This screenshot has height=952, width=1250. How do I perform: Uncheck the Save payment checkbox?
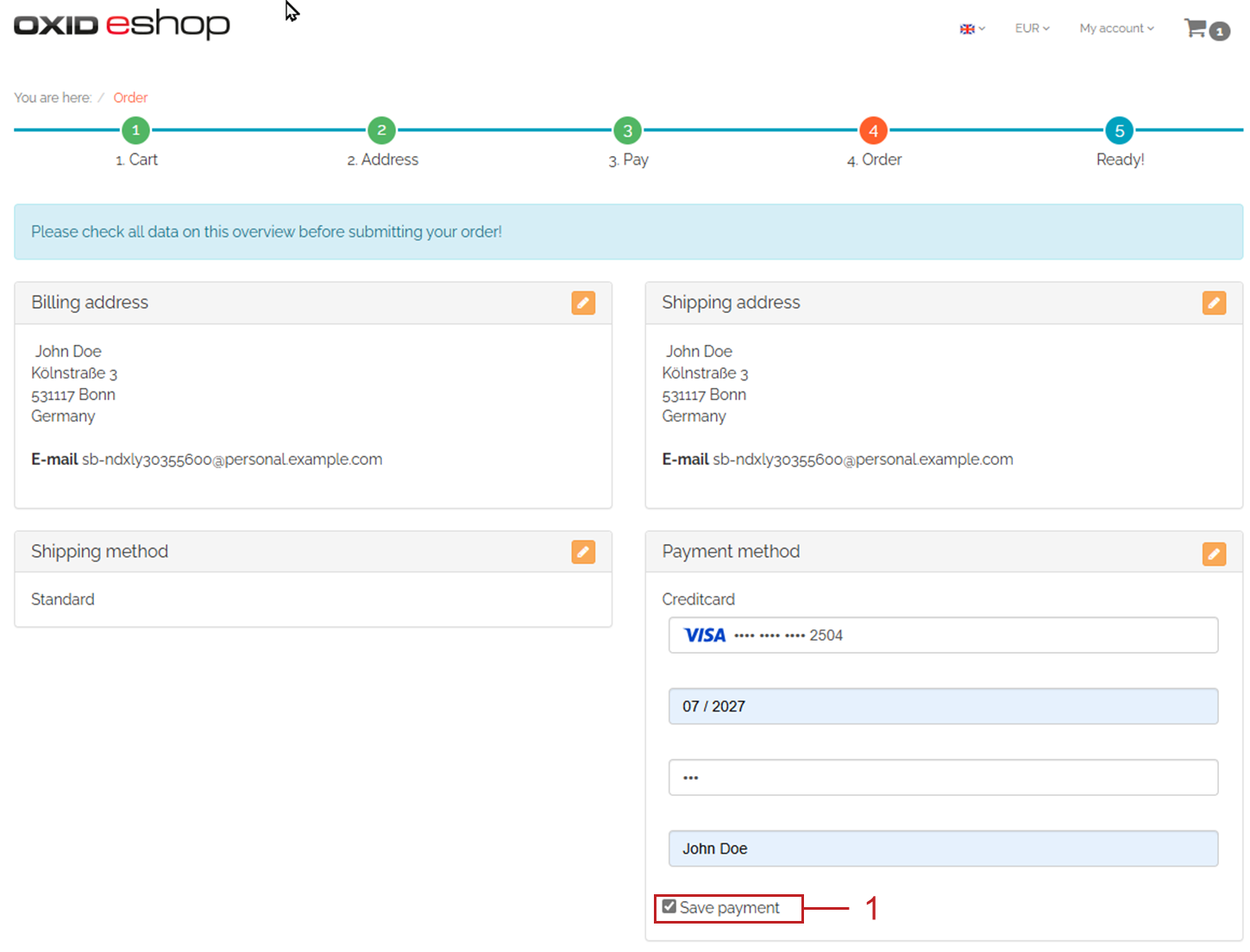tap(669, 906)
